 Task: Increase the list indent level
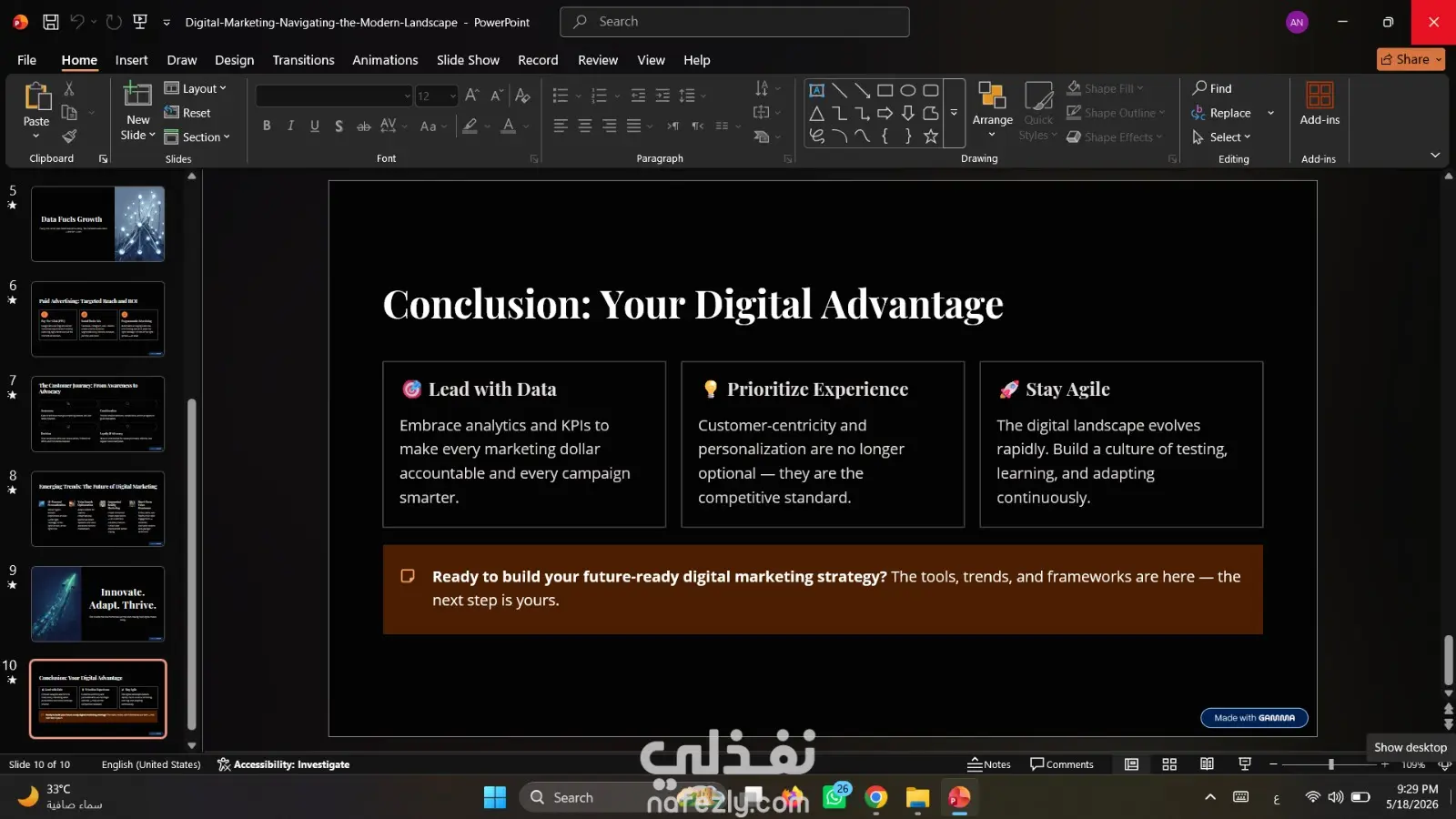point(662,96)
